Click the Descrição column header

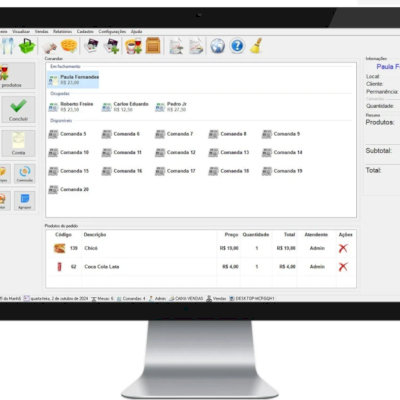tap(95, 235)
